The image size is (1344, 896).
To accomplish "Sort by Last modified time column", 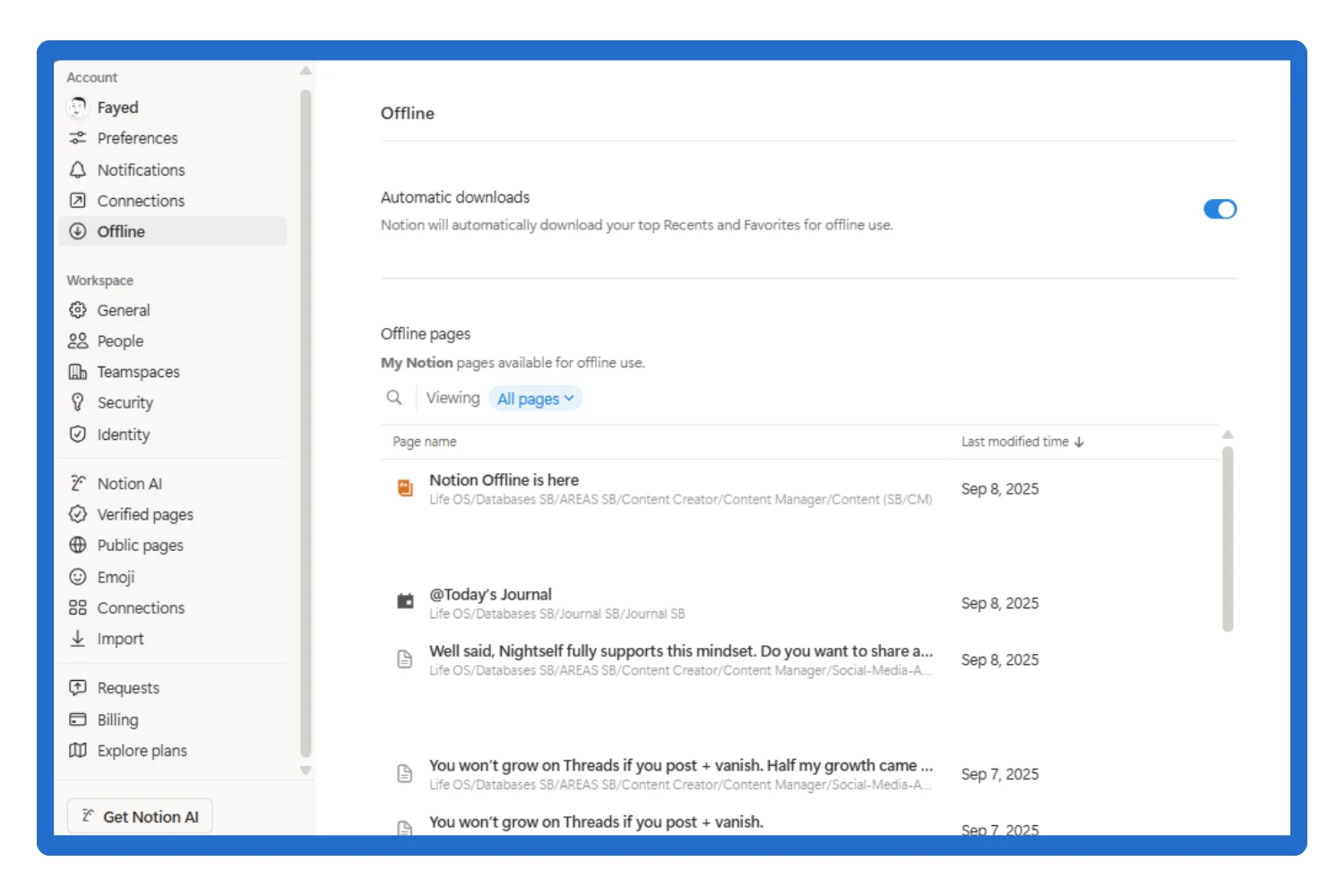I will pos(1022,442).
